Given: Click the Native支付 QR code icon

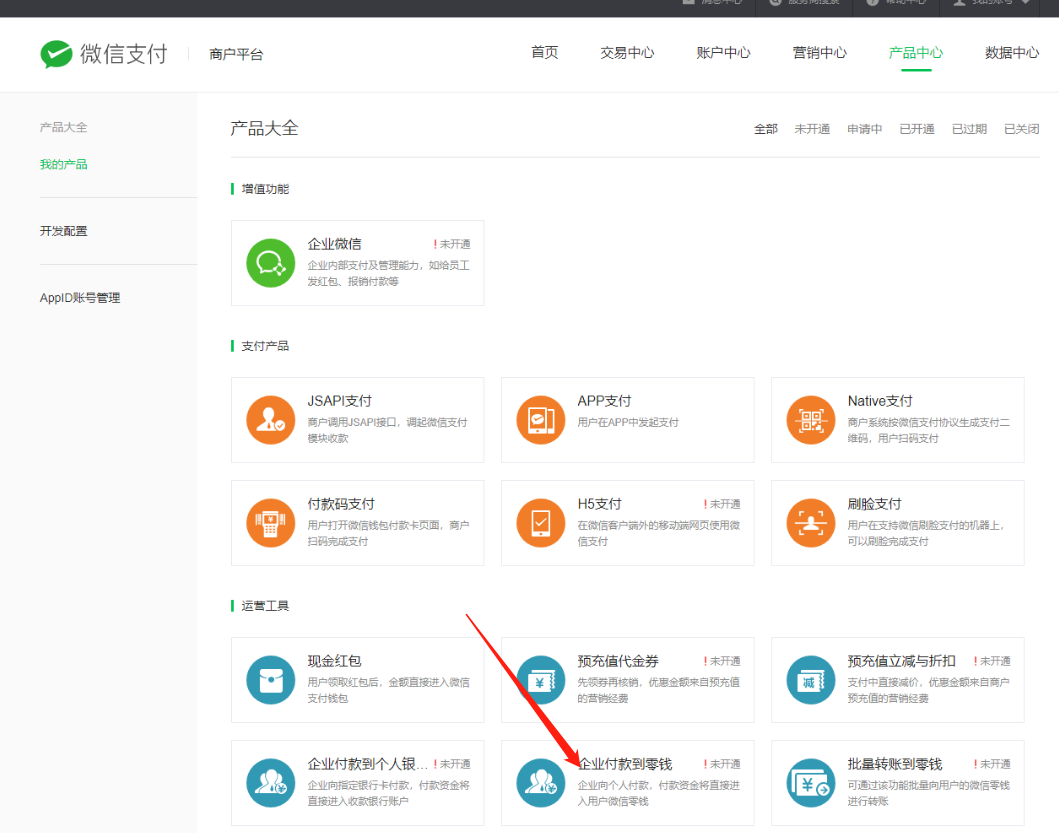Looking at the screenshot, I should coord(810,420).
